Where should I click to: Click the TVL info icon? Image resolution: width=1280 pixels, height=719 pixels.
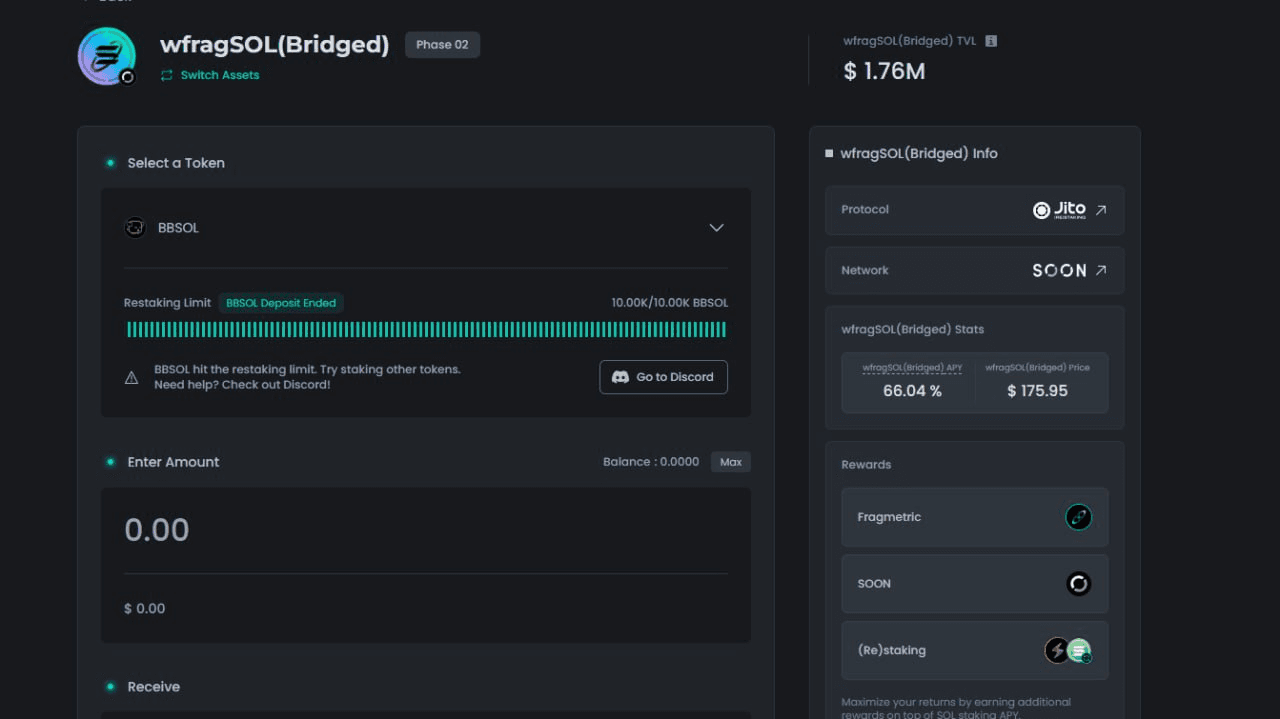tap(991, 41)
